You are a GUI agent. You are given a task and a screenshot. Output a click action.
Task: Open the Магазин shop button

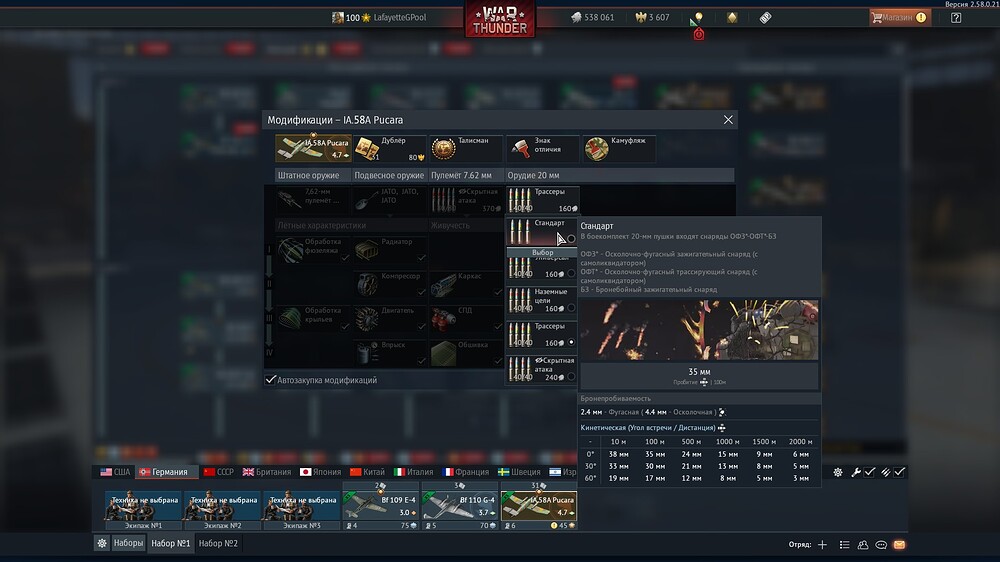(x=899, y=17)
